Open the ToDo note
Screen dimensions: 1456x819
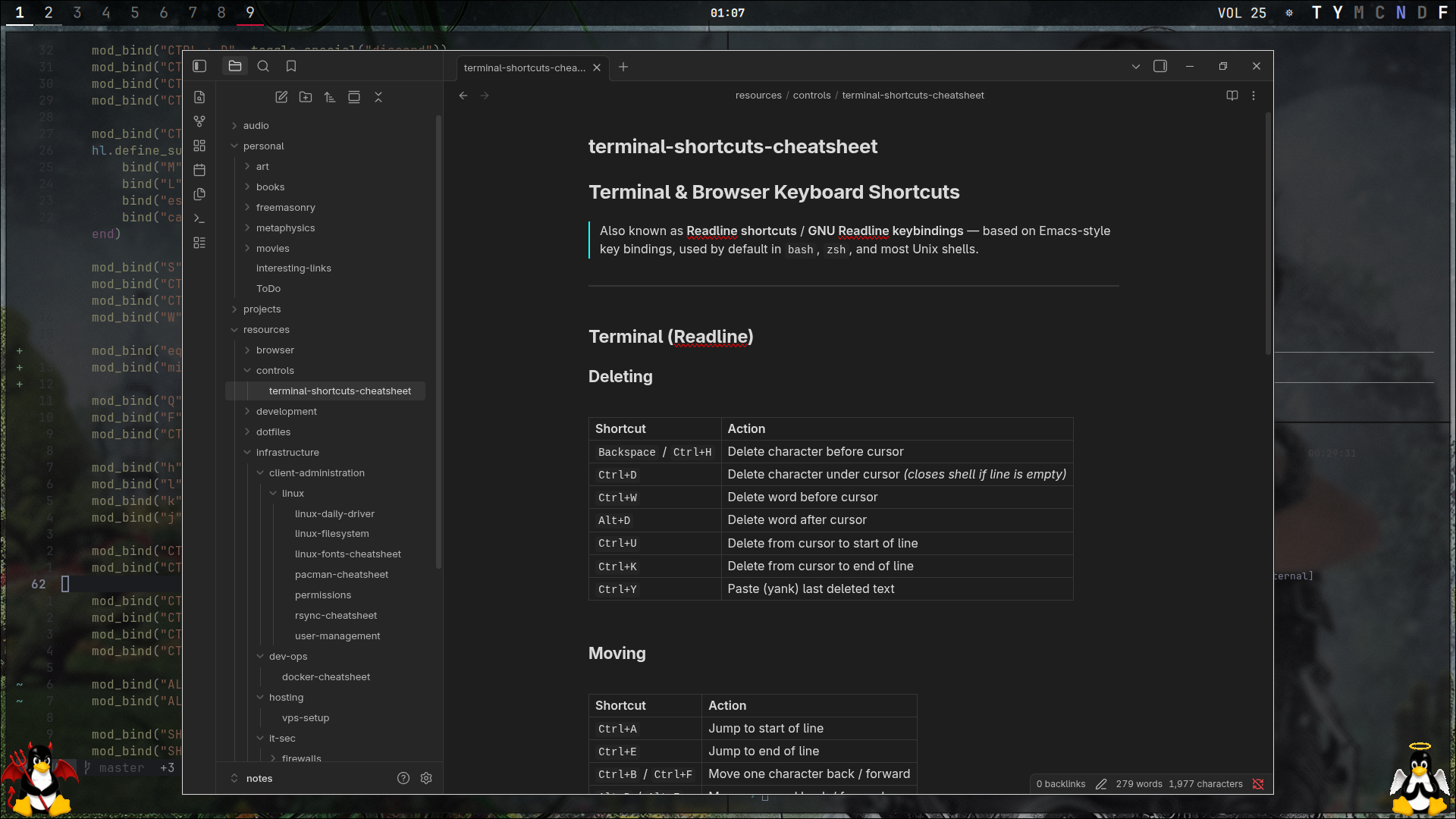pyautogui.click(x=268, y=289)
